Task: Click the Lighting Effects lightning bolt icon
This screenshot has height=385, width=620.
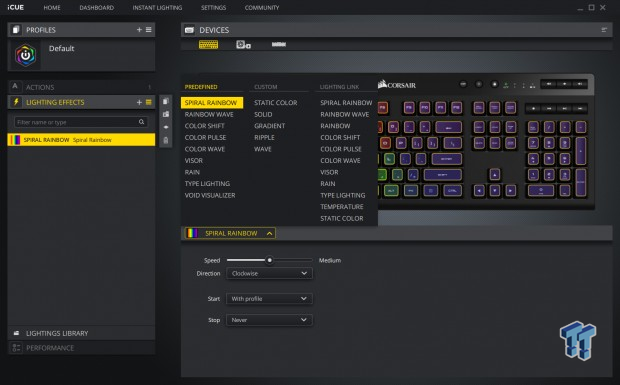Action: (16, 102)
